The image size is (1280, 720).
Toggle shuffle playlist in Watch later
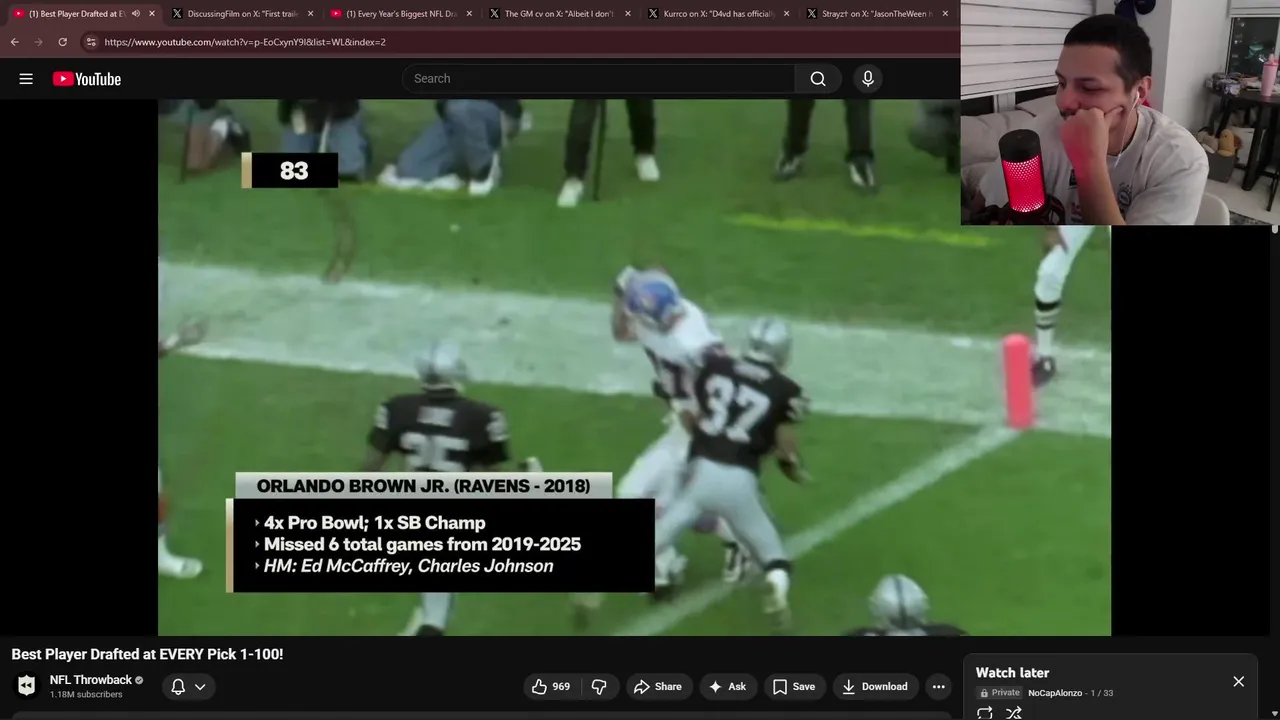tap(1014, 713)
